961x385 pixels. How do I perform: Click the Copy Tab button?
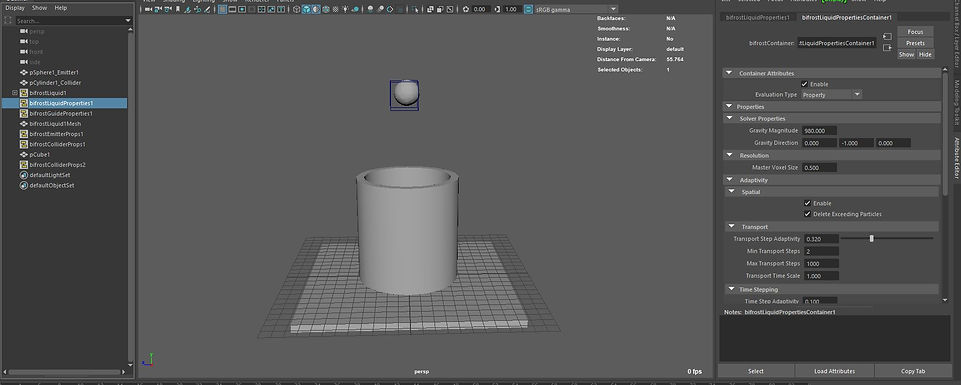pyautogui.click(x=913, y=371)
